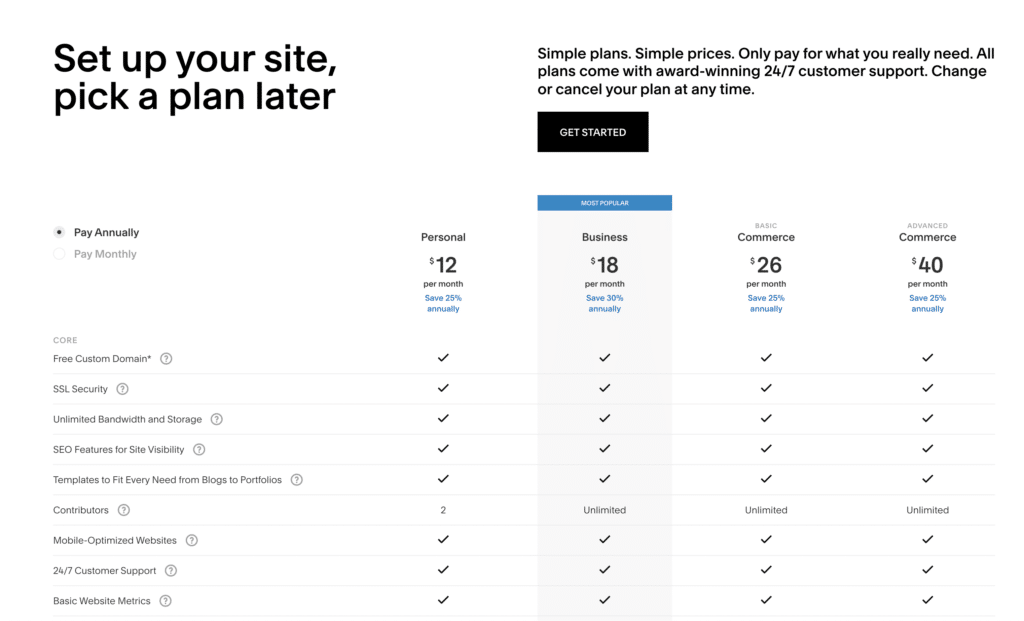Click Save 25% annually under Personal plan
The width and height of the screenshot is (1024, 621).
coord(443,303)
